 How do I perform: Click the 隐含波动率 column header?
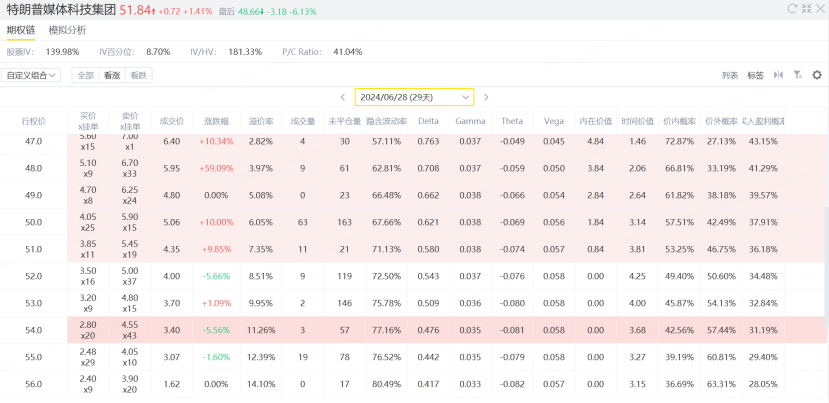coord(386,121)
